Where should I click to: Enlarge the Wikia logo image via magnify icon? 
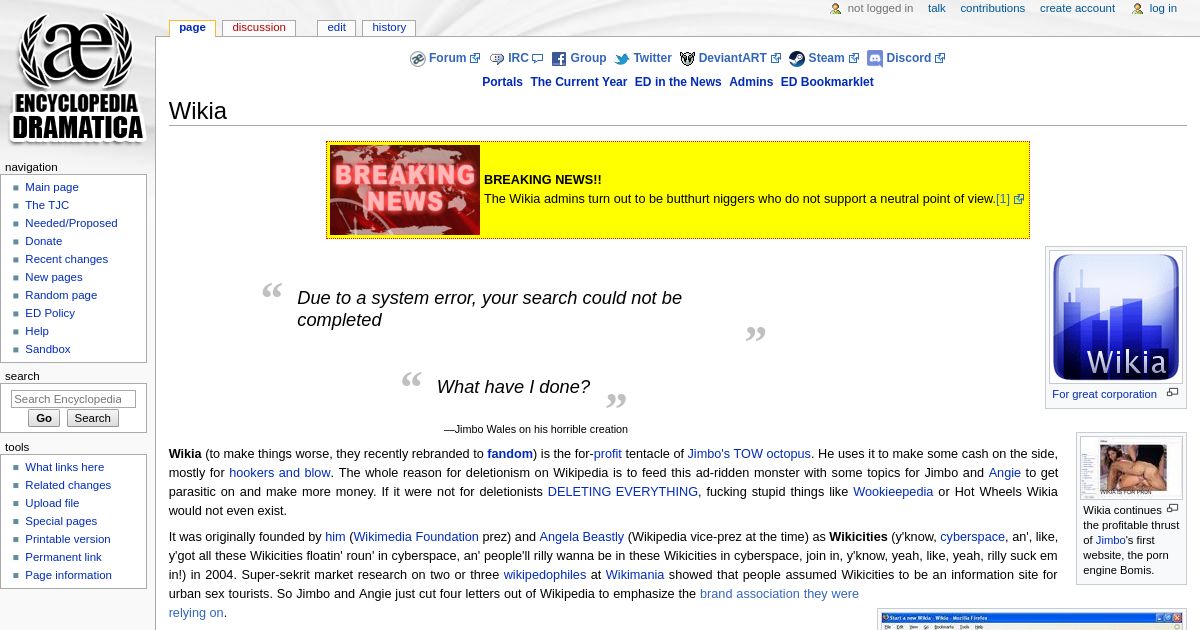tap(1172, 393)
